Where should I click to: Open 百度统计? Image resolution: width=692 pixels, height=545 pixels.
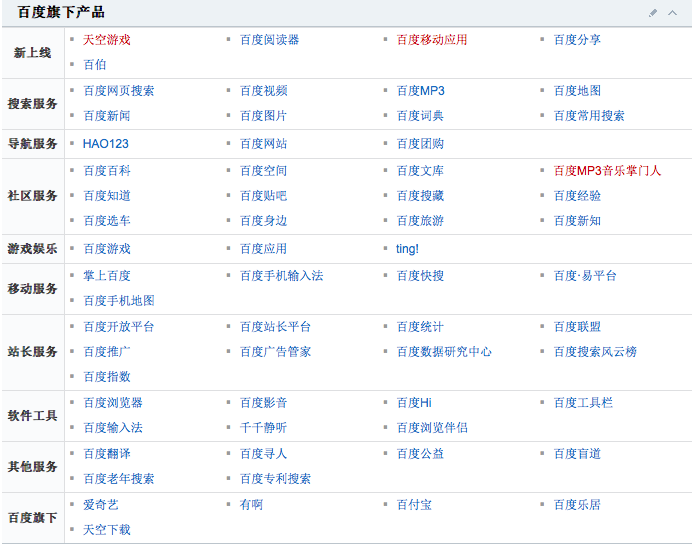pyautogui.click(x=420, y=327)
